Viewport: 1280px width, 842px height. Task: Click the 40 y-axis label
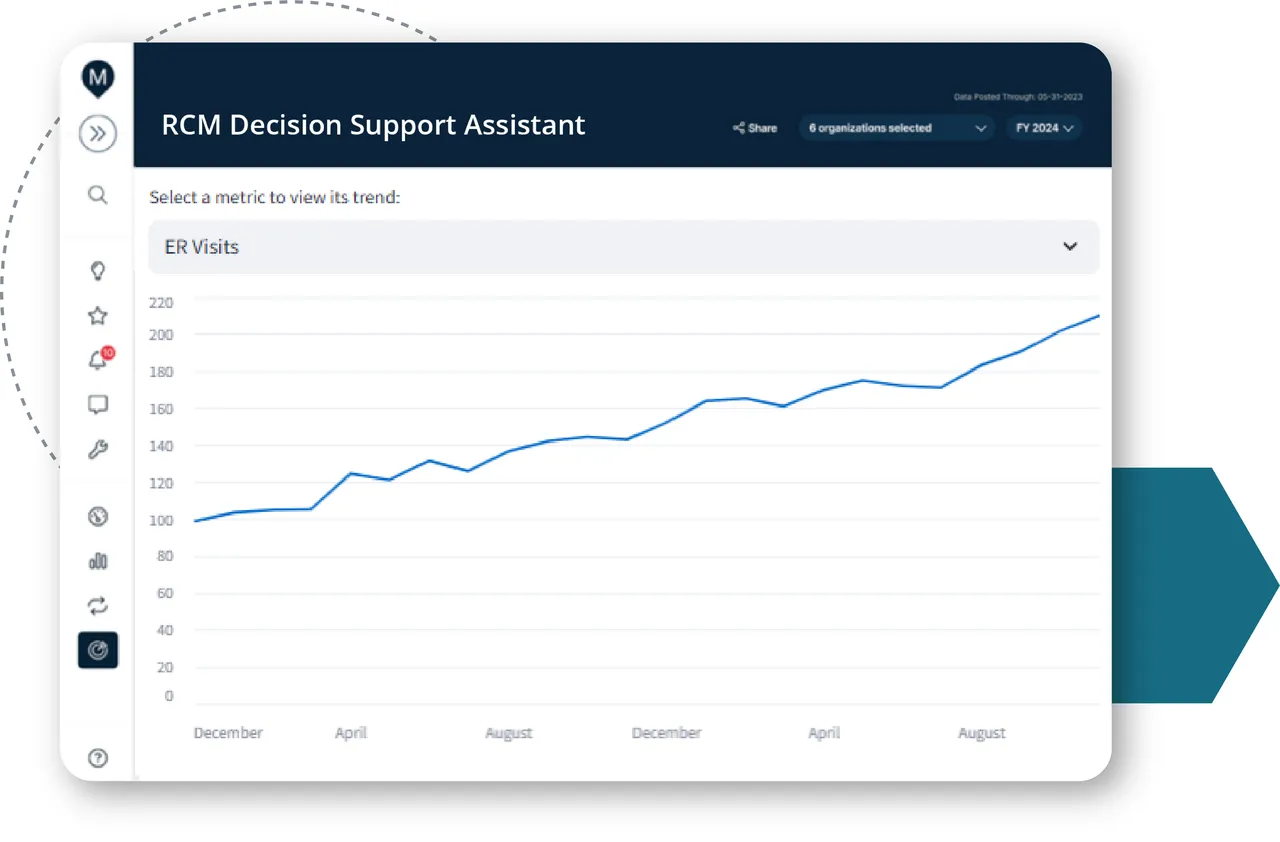(164, 630)
